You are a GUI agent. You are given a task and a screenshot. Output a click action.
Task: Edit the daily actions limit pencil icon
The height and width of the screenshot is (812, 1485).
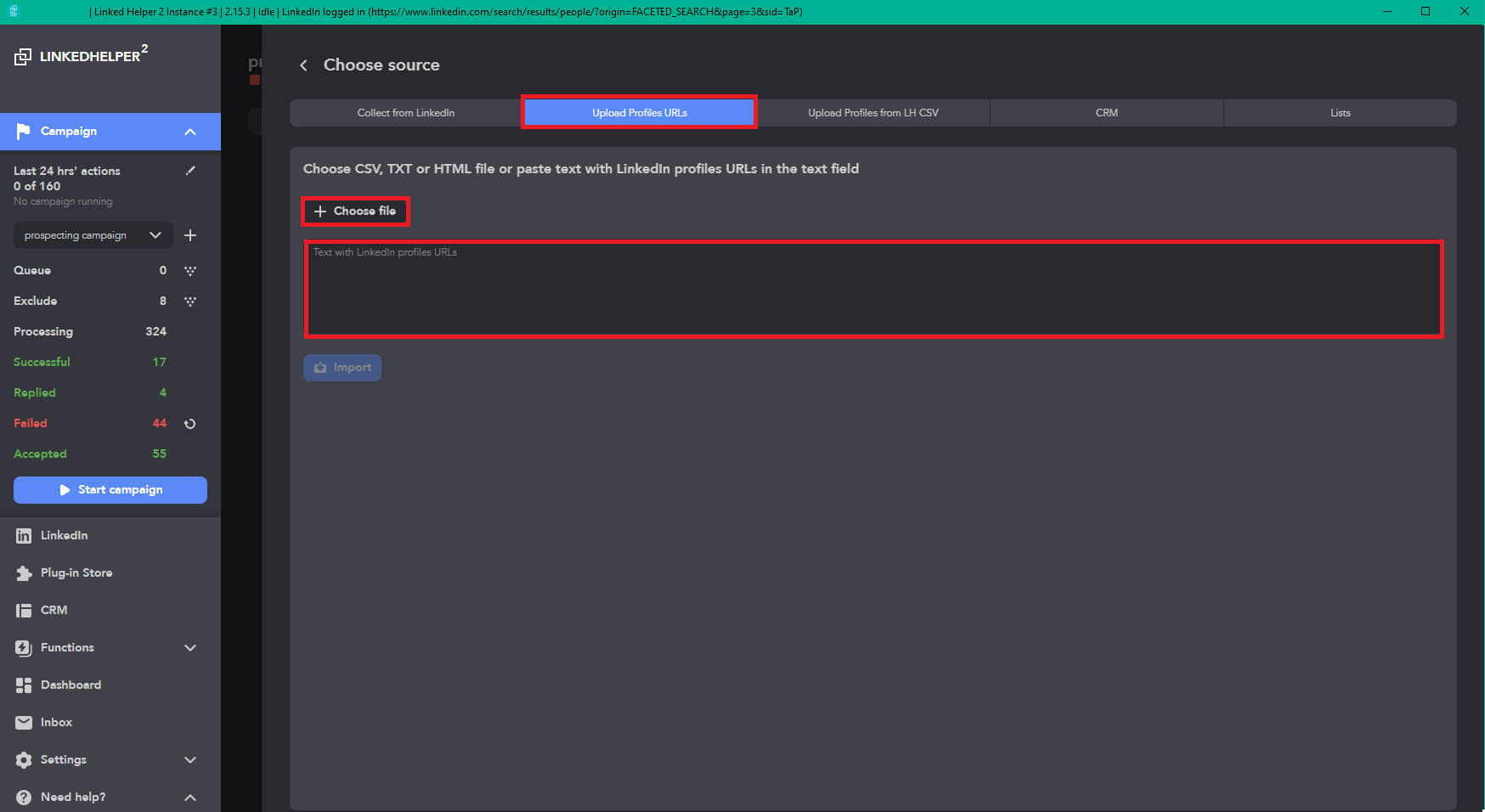coord(190,171)
